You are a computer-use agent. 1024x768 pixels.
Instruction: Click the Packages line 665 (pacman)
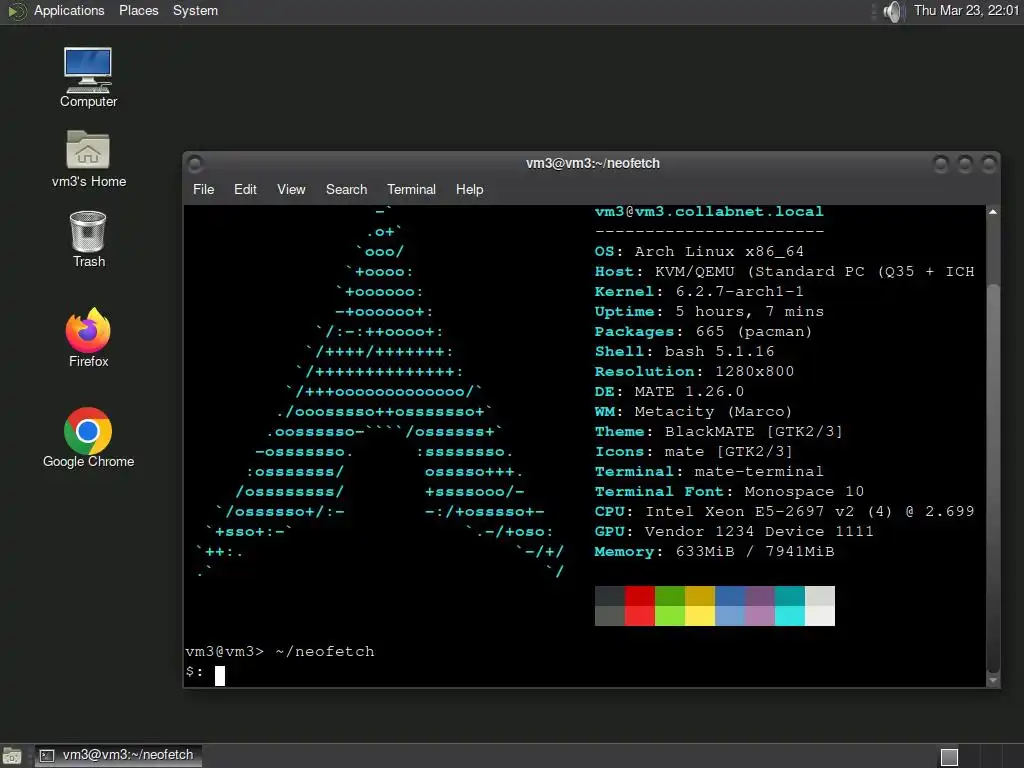coord(703,332)
